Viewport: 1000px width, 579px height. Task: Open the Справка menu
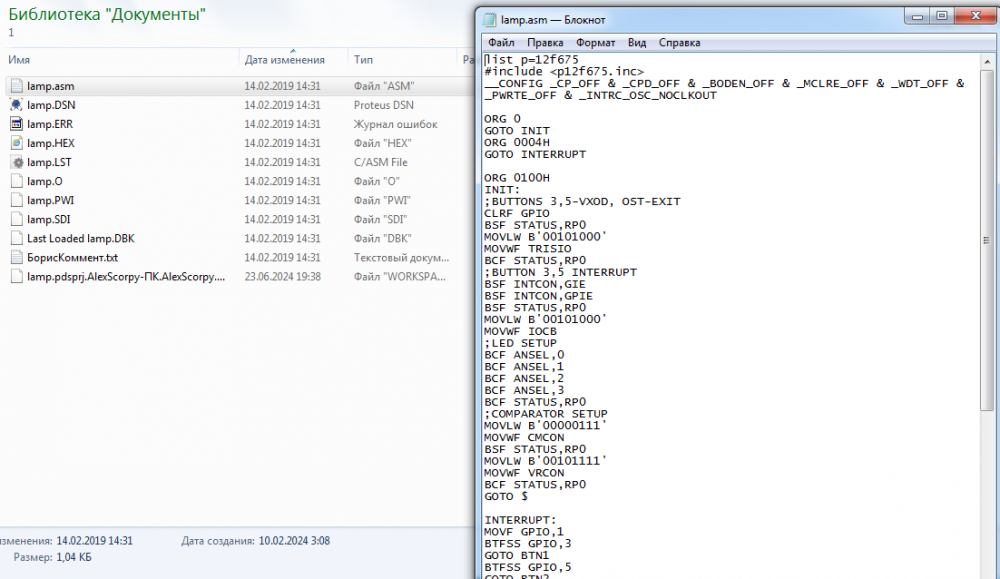(x=680, y=43)
